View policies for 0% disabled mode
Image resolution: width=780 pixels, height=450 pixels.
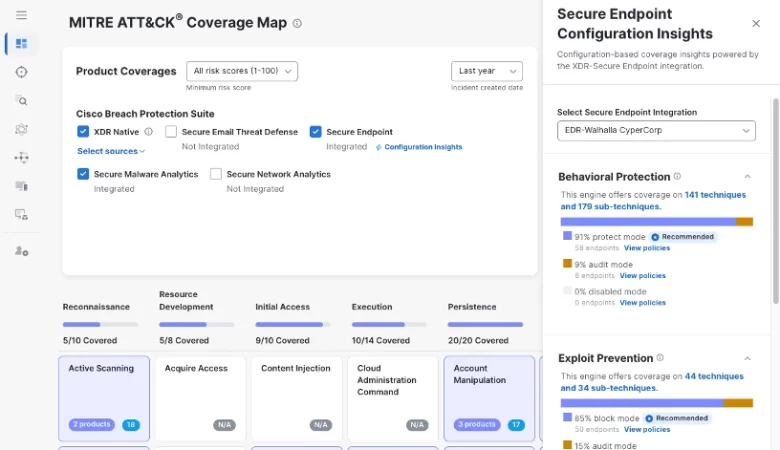pyautogui.click(x=642, y=303)
